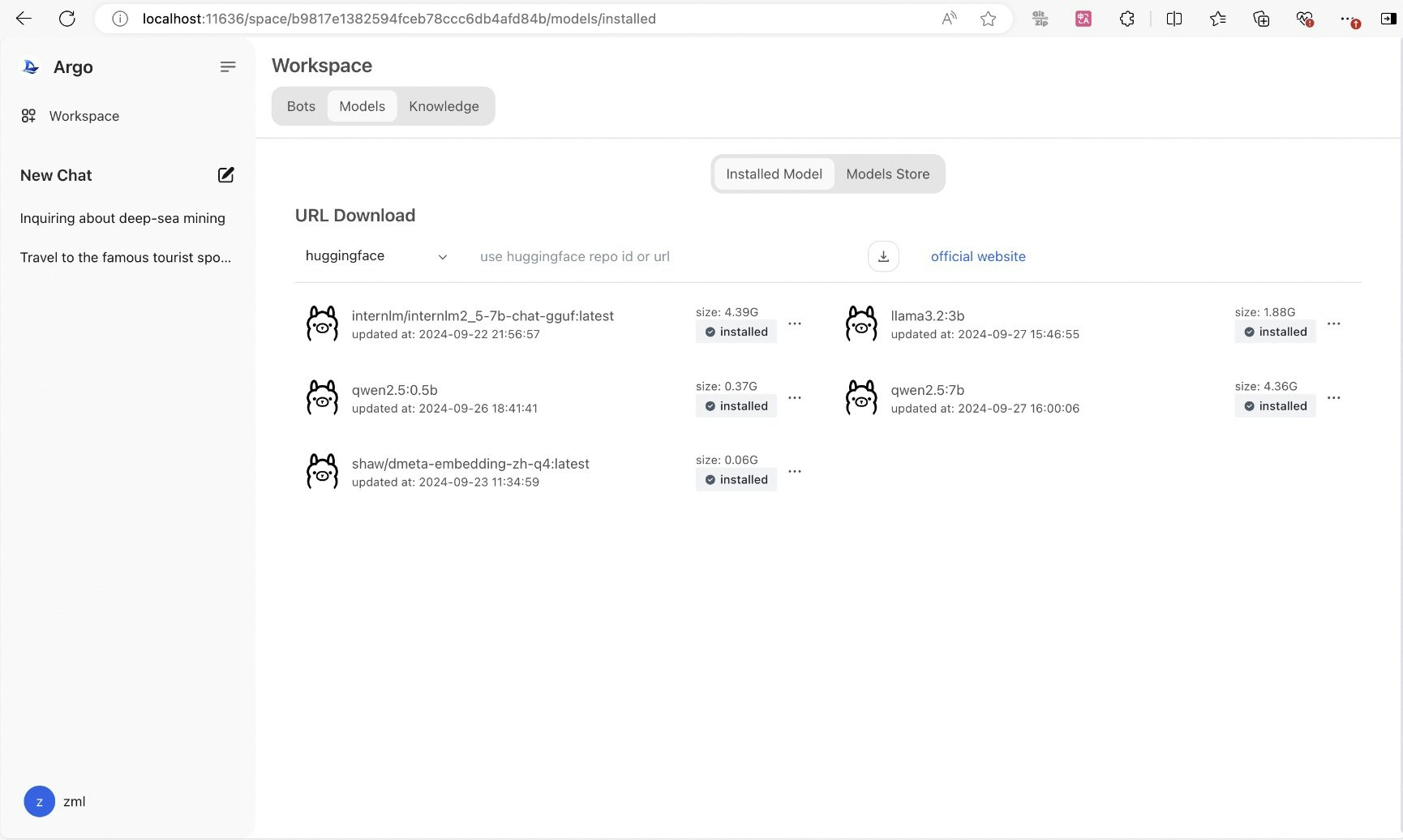The width and height of the screenshot is (1403, 840).
Task: Click the username zml
Action: 74,802
